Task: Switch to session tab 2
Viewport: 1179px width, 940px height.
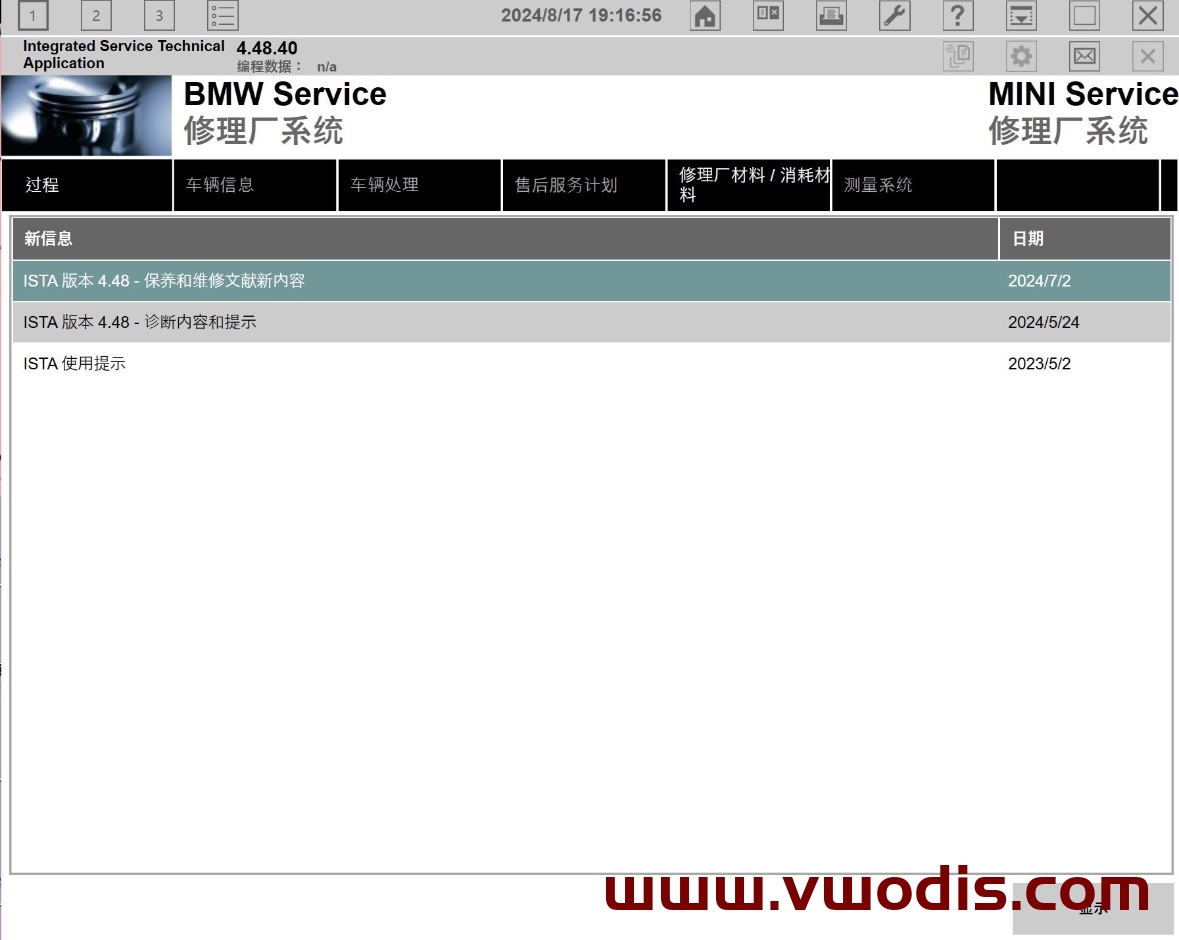Action: (x=96, y=16)
